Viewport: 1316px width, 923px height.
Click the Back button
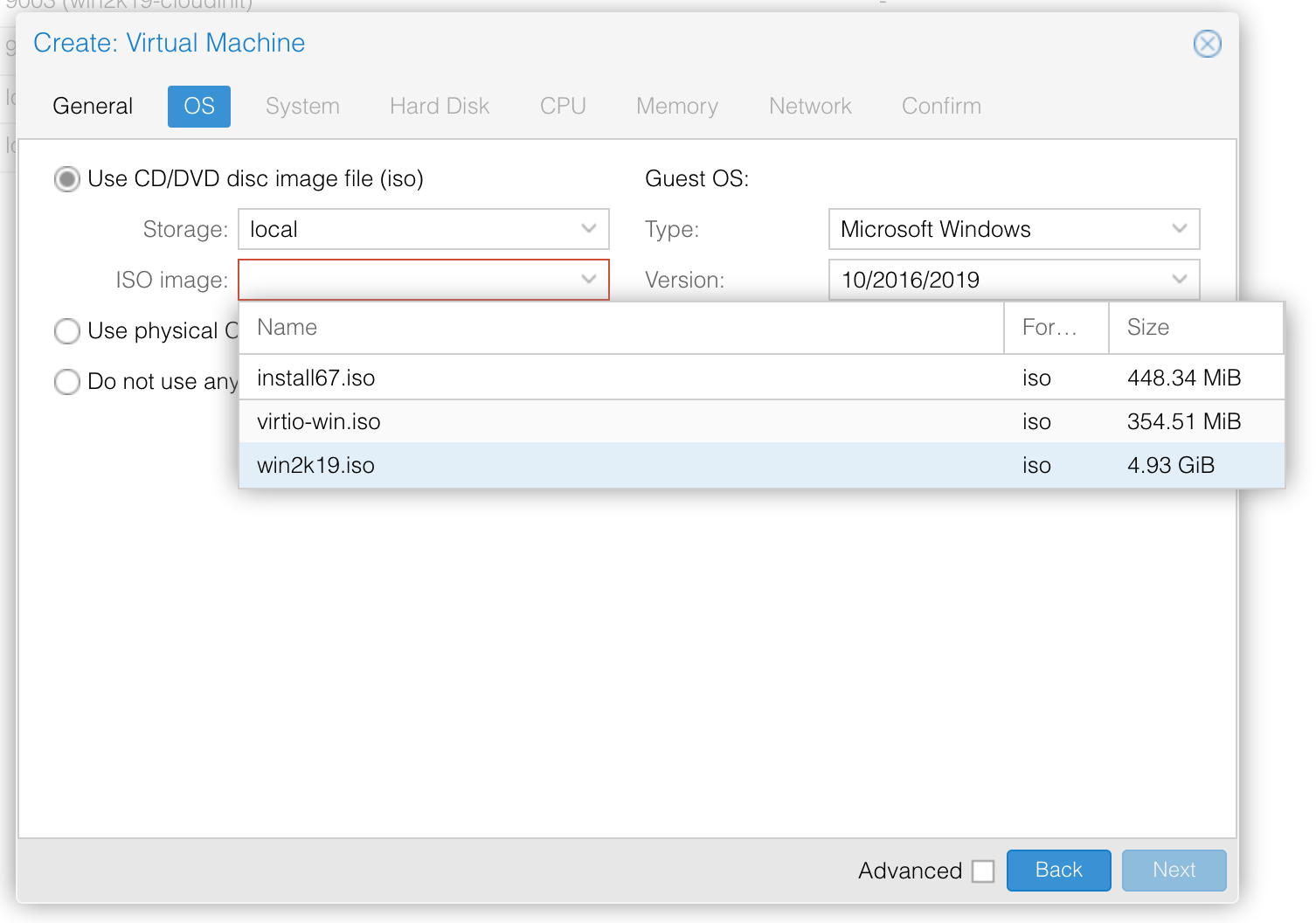1058,871
